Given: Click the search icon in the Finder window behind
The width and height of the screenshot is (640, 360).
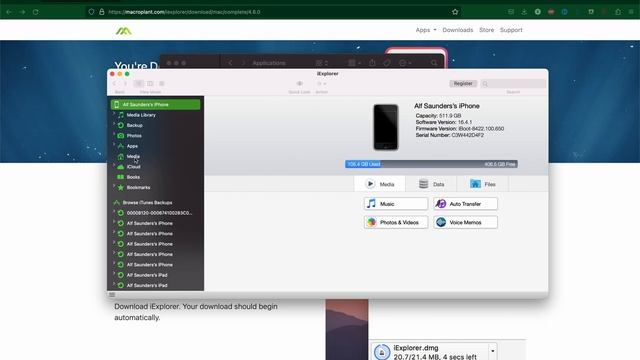Looking at the screenshot, I should point(434,63).
